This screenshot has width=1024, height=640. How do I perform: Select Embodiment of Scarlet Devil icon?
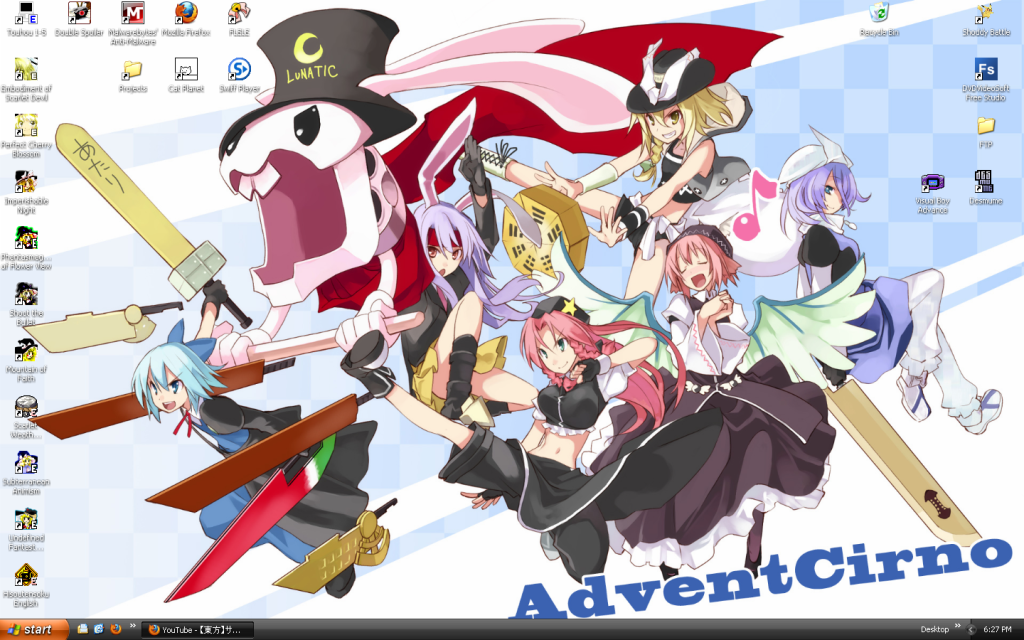[x=26, y=80]
